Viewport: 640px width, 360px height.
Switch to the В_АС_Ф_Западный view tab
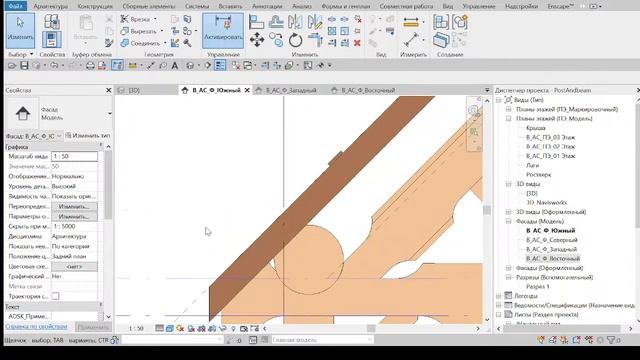(291, 90)
